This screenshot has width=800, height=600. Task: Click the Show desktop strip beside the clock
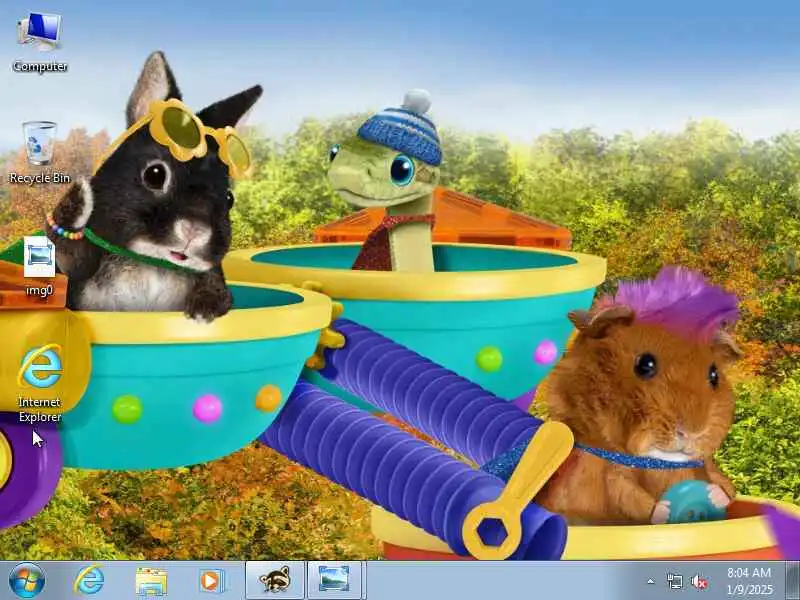793,581
